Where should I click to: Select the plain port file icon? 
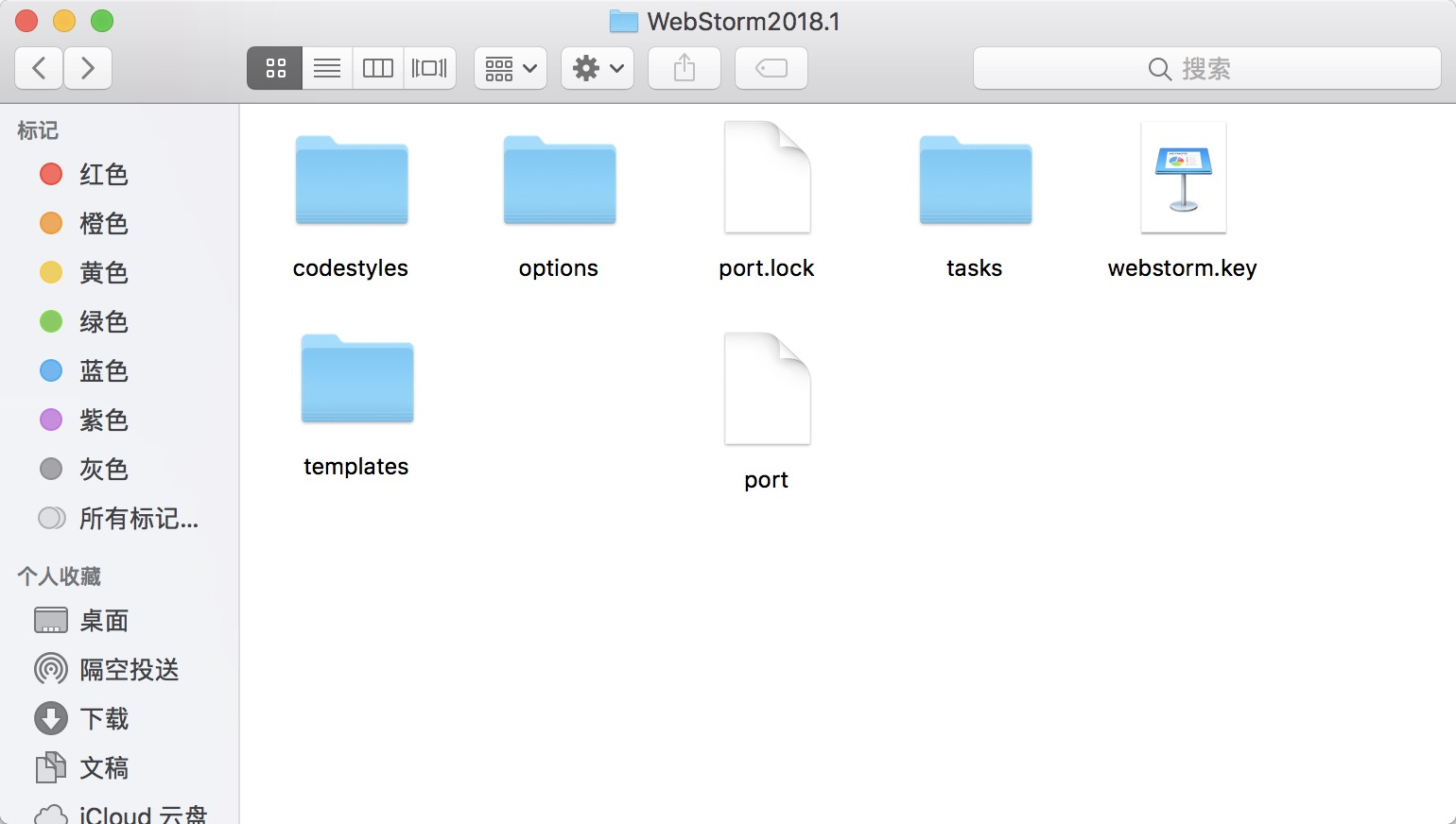pyautogui.click(x=767, y=388)
